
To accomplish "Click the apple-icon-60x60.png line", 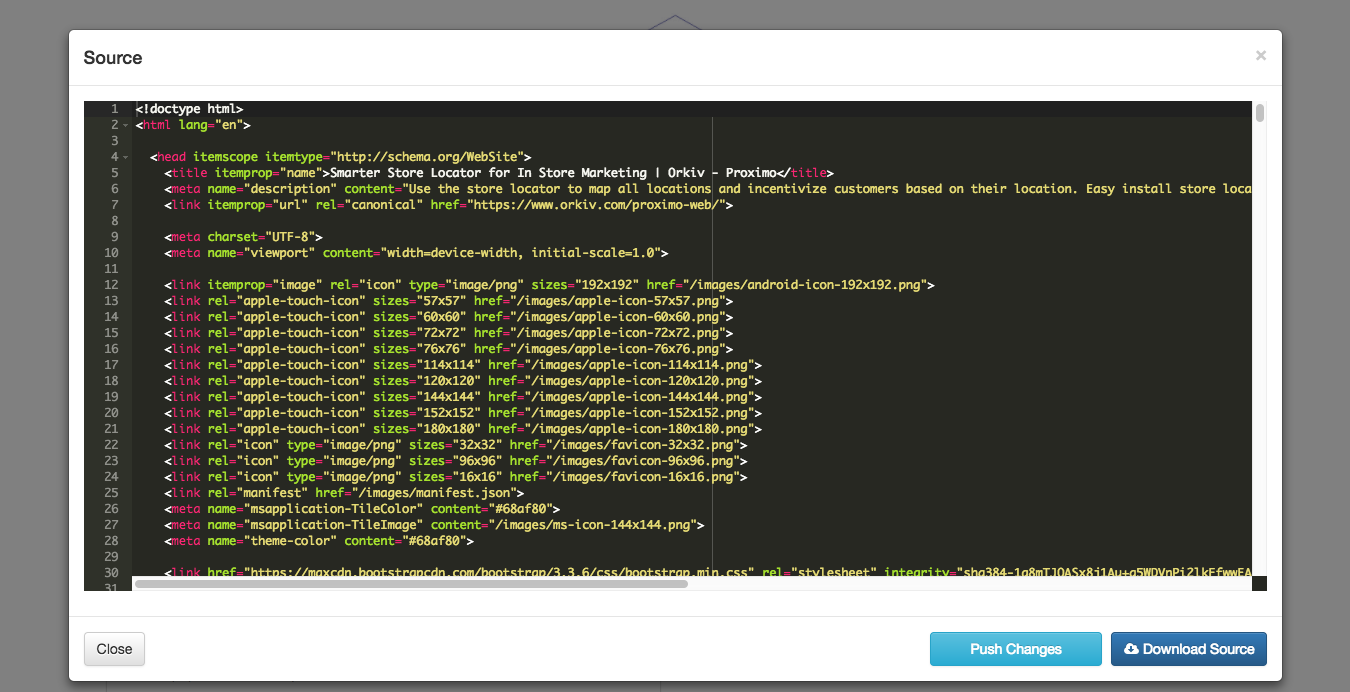I will coord(449,317).
